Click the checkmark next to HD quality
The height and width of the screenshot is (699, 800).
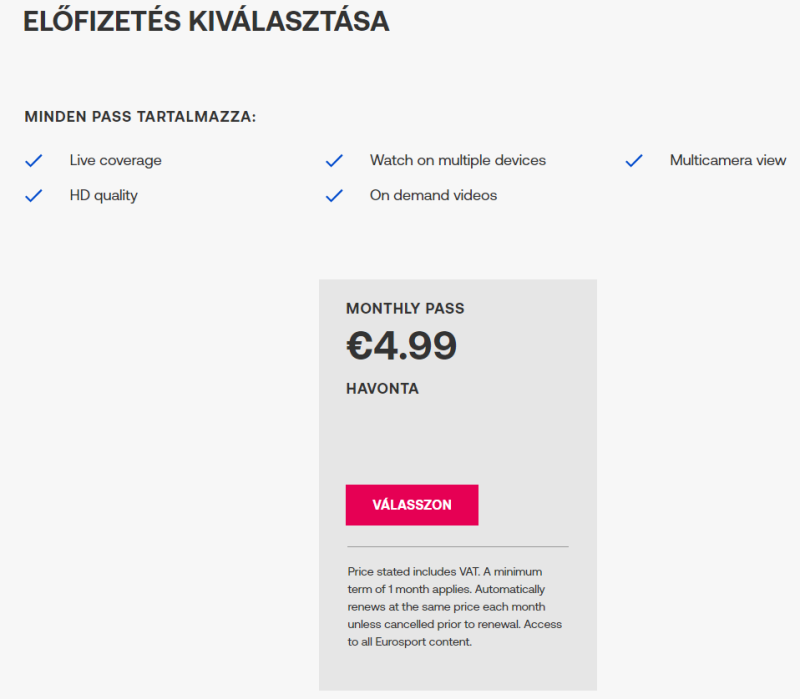tap(34, 196)
